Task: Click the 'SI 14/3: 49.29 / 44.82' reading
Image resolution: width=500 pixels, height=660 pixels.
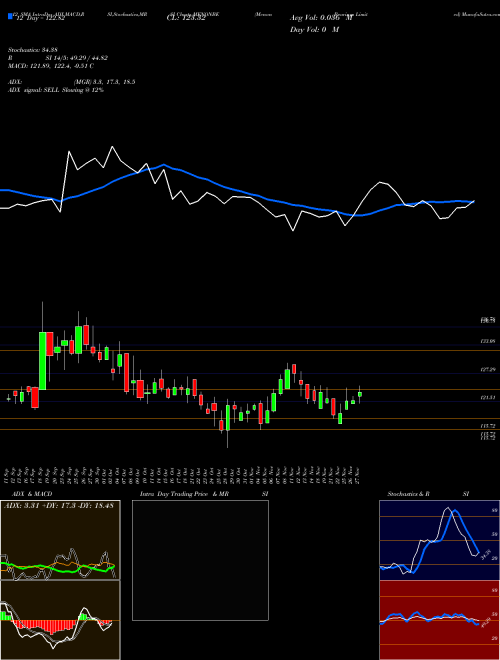Action: [77, 58]
